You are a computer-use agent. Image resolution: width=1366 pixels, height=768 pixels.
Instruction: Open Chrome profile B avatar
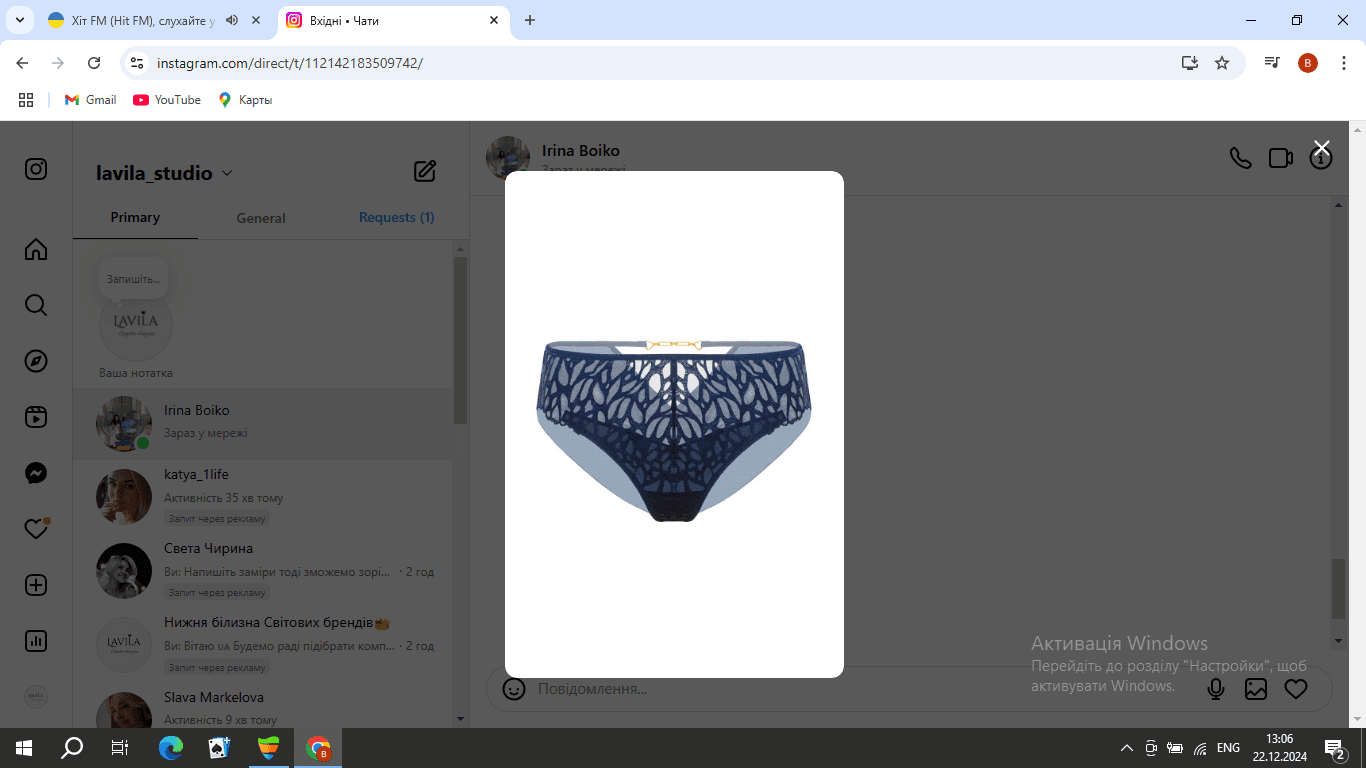point(1308,63)
